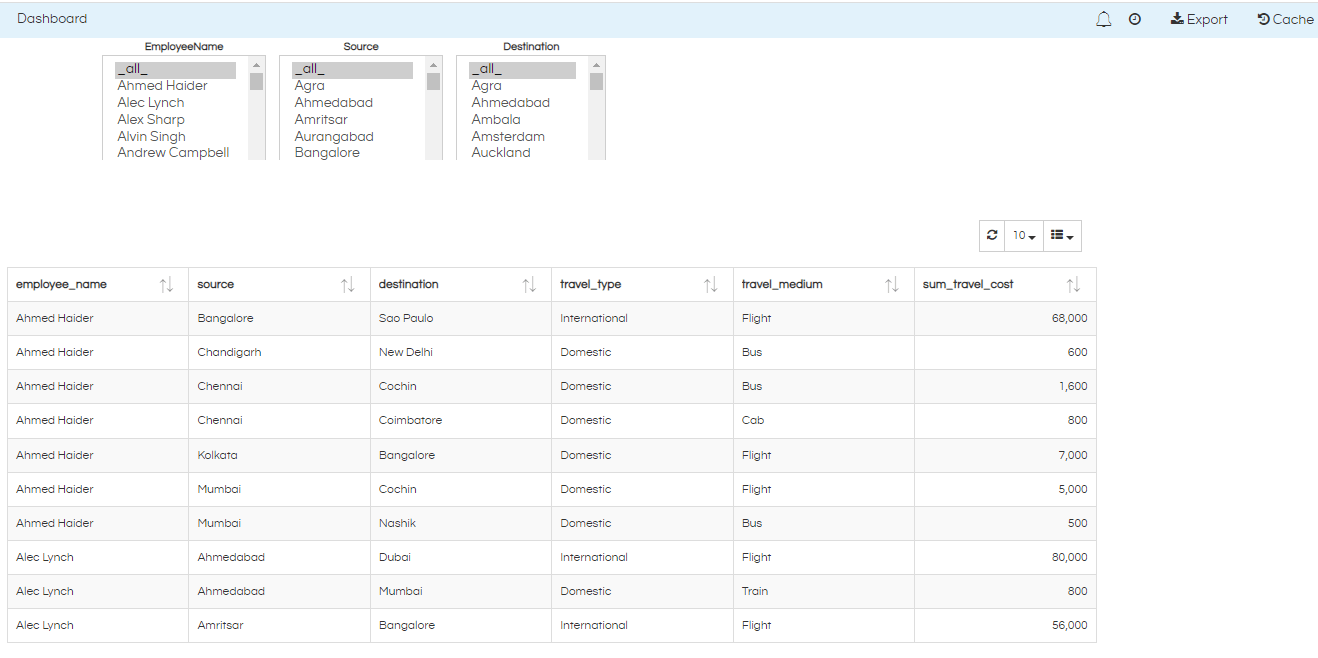This screenshot has width=1318, height=658.
Task: Click the Kolkata source cell
Action: point(279,455)
